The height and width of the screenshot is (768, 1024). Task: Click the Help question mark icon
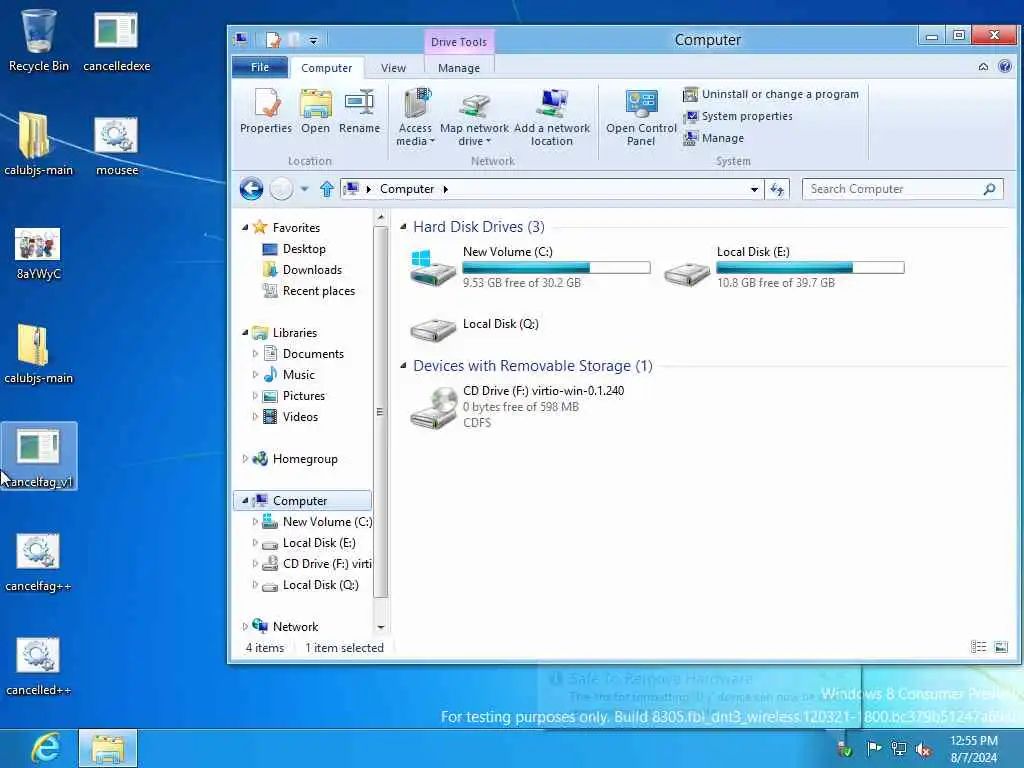(x=1005, y=66)
